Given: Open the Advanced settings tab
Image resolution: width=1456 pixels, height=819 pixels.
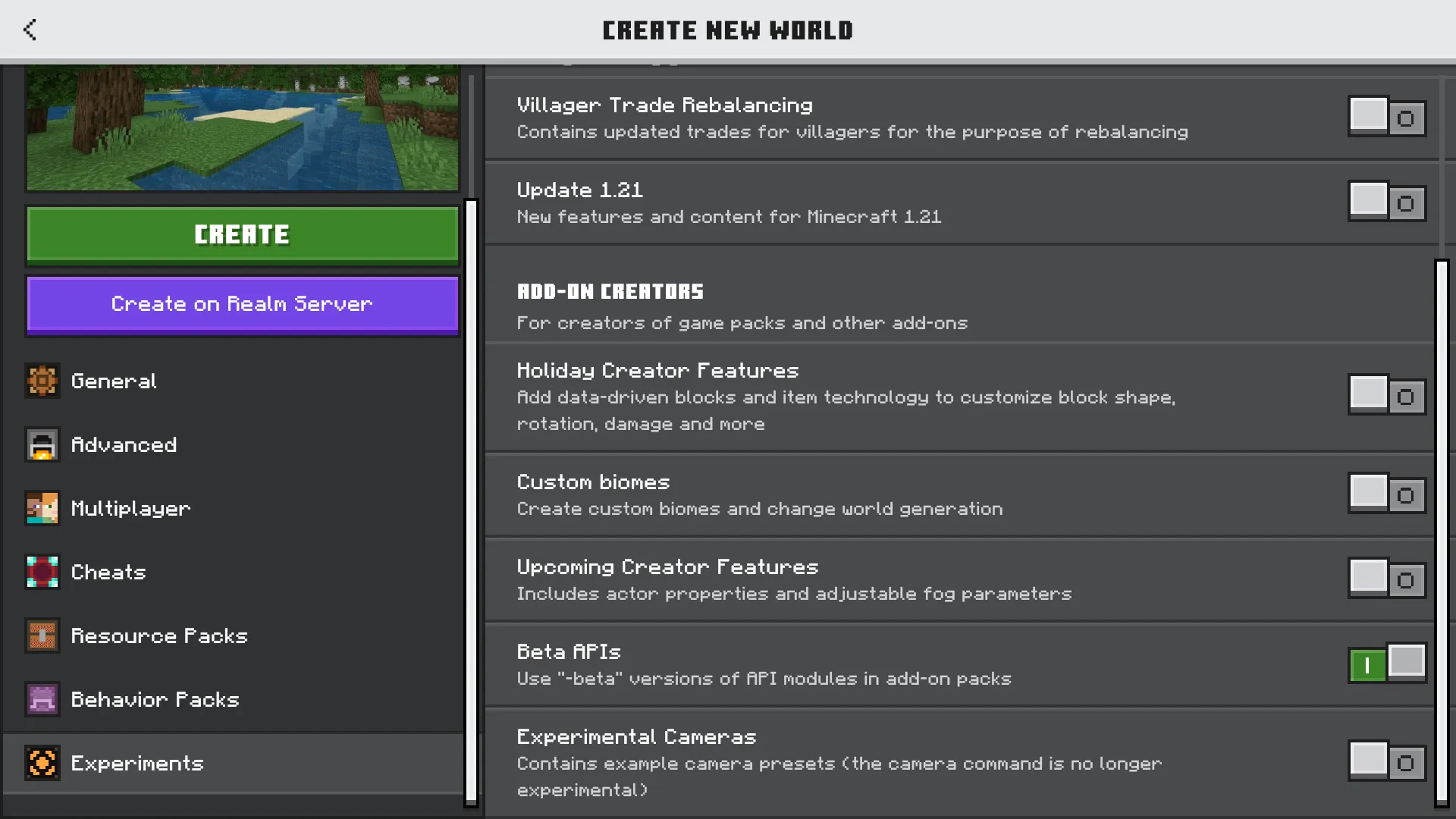Looking at the screenshot, I should pyautogui.click(x=234, y=444).
